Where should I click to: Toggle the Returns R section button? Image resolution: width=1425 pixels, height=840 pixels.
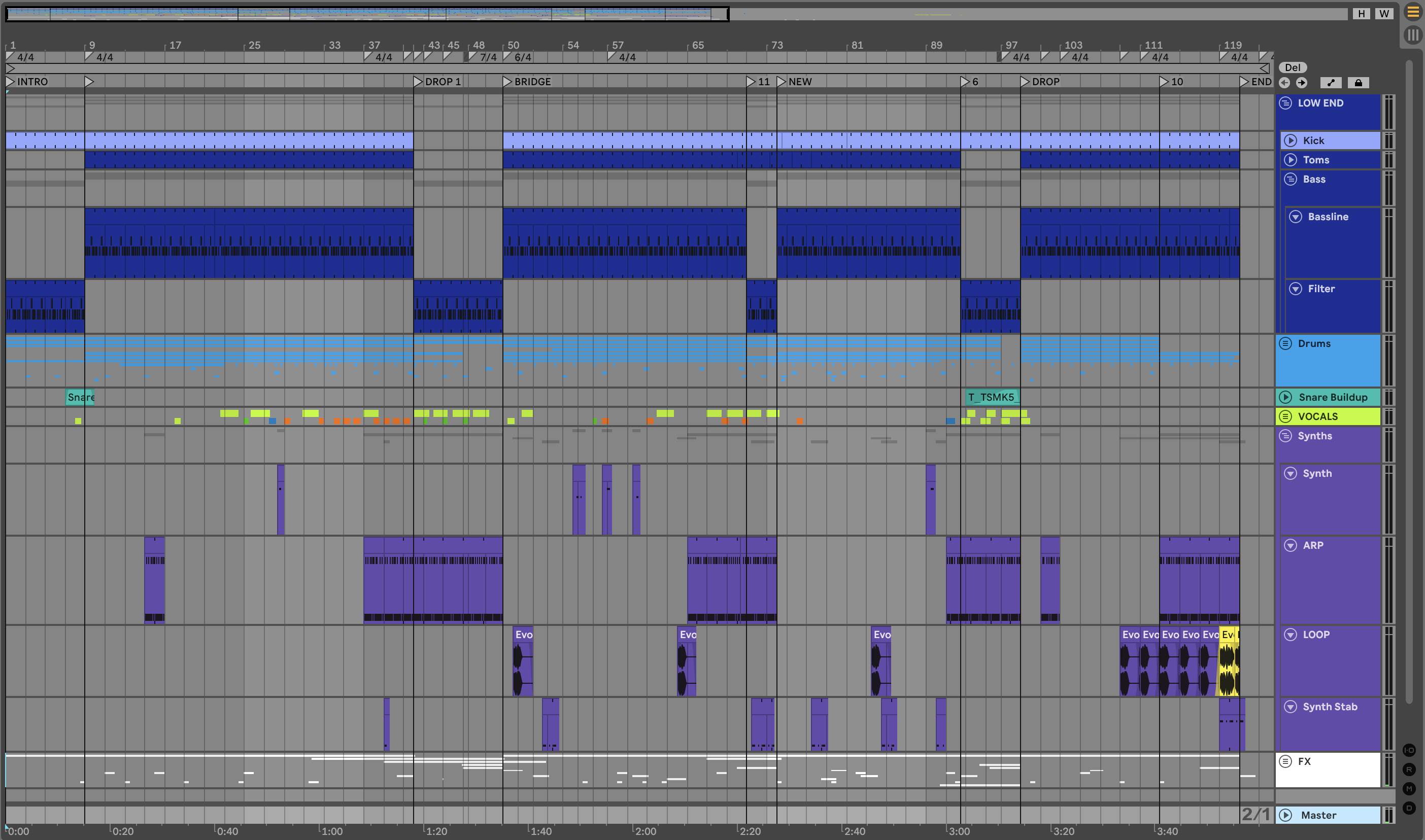[1409, 769]
